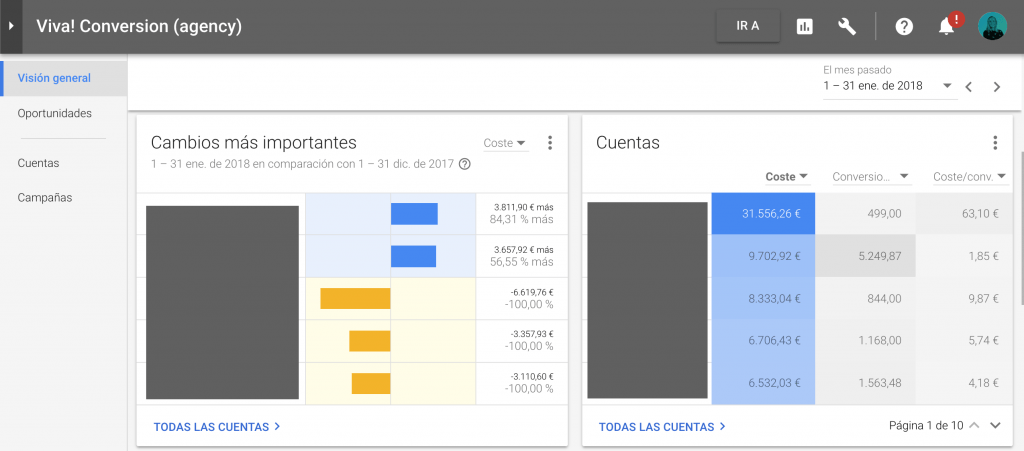Go to previous page of Cuentas table

click(x=974, y=426)
